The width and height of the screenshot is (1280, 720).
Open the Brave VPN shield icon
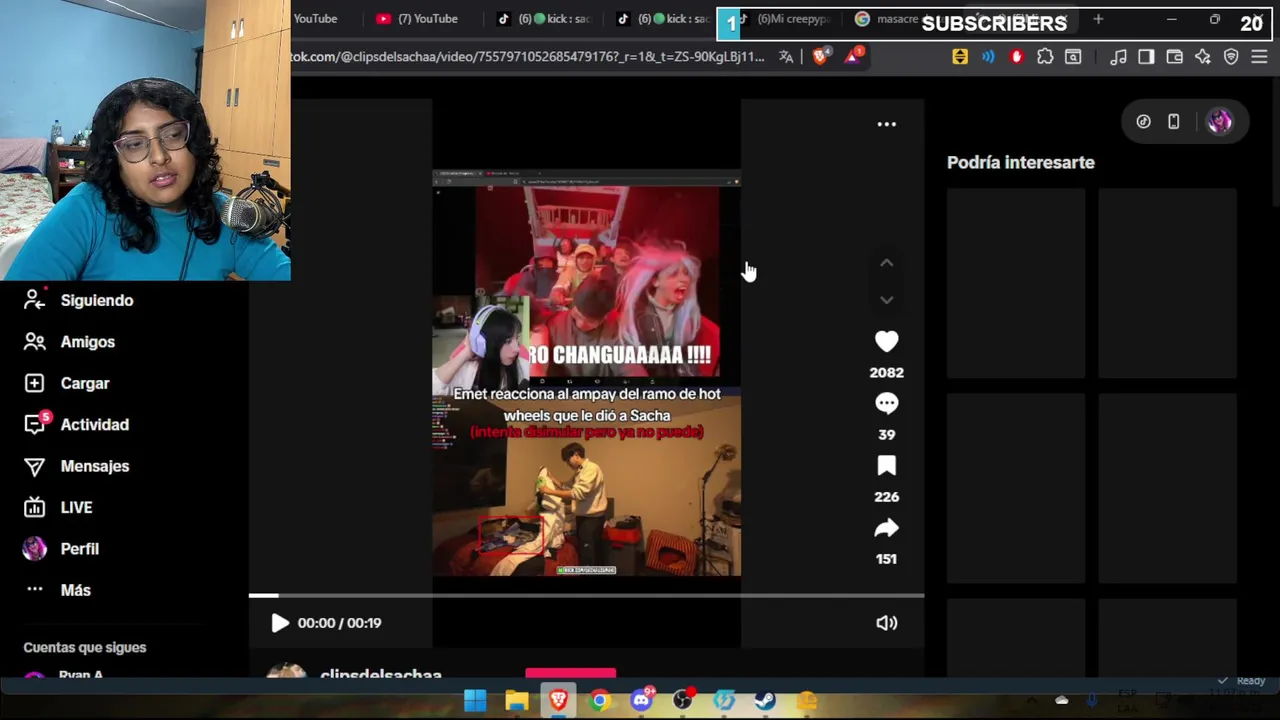(x=1231, y=57)
